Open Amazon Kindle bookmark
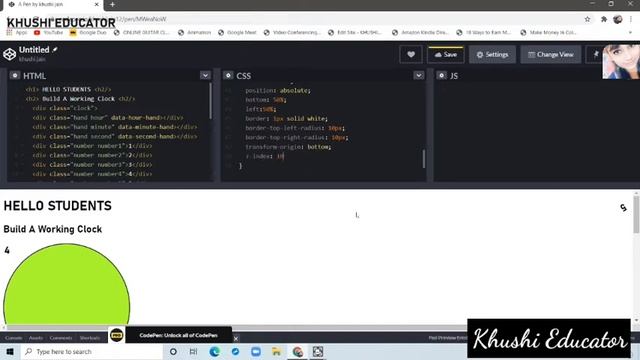640x360 pixels. coord(420,32)
